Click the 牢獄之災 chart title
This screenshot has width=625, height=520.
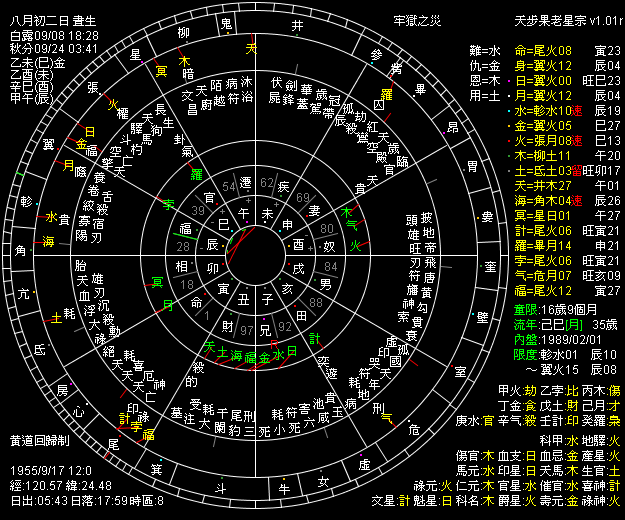(x=417, y=21)
